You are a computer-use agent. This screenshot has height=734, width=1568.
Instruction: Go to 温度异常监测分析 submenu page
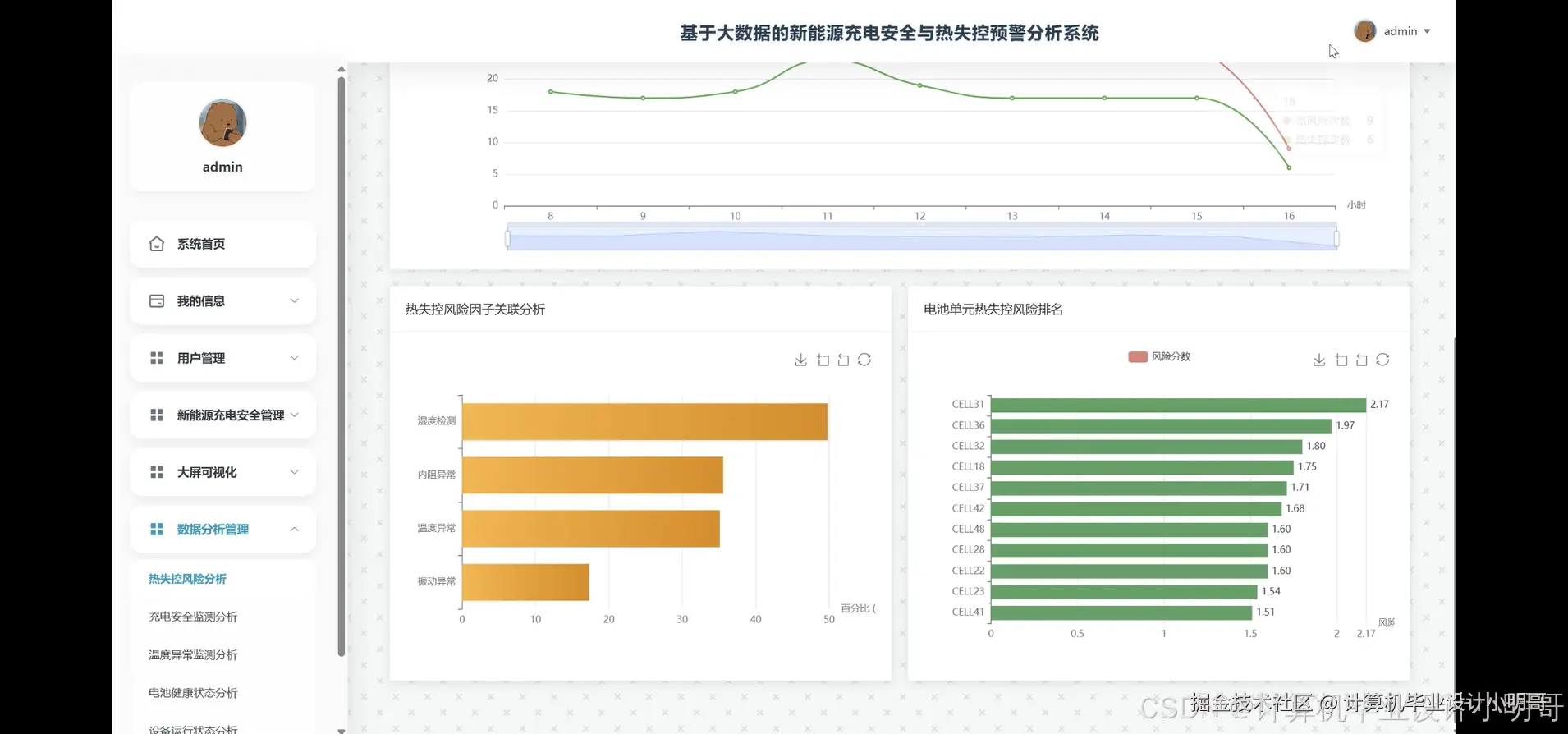193,654
